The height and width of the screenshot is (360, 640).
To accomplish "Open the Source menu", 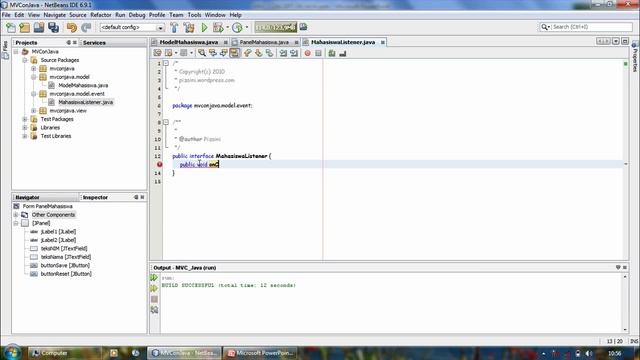I will tap(78, 15).
